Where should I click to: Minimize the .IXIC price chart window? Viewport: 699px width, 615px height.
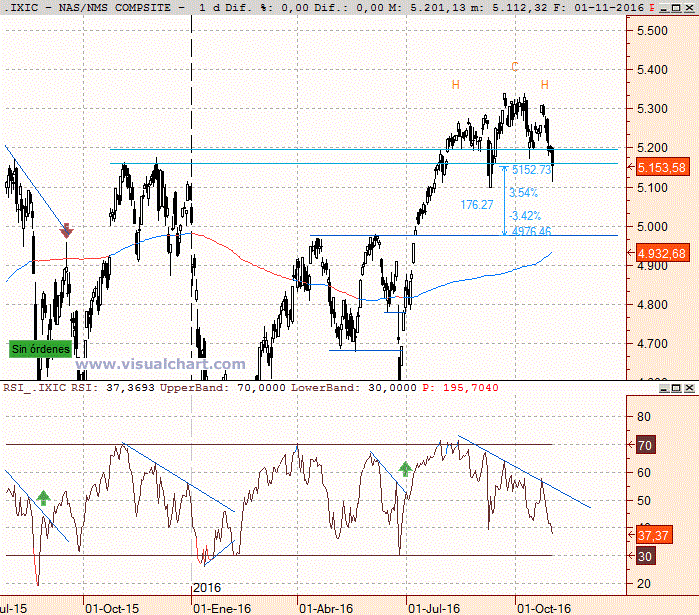point(664,8)
